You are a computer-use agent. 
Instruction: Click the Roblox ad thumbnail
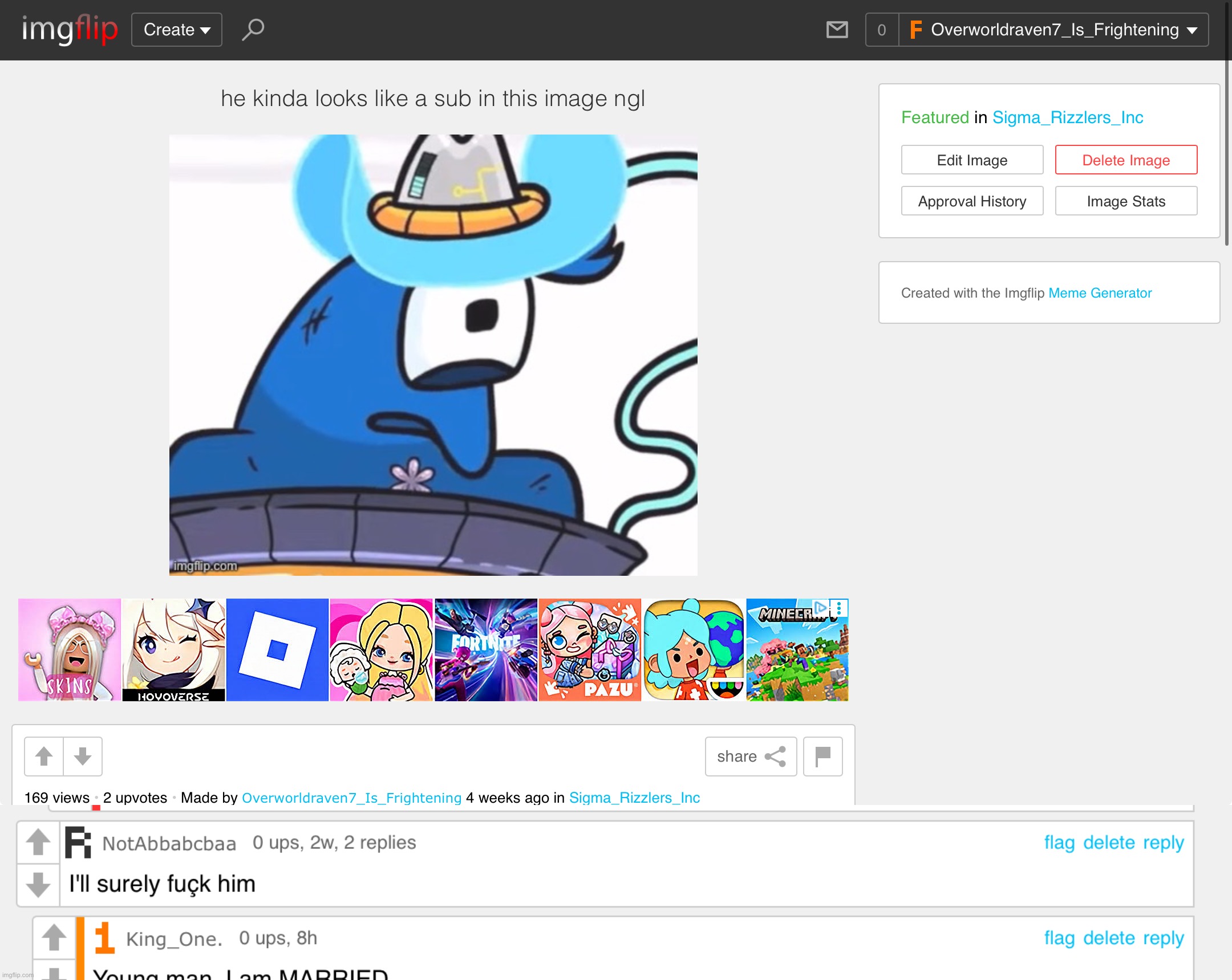pyautogui.click(x=277, y=649)
